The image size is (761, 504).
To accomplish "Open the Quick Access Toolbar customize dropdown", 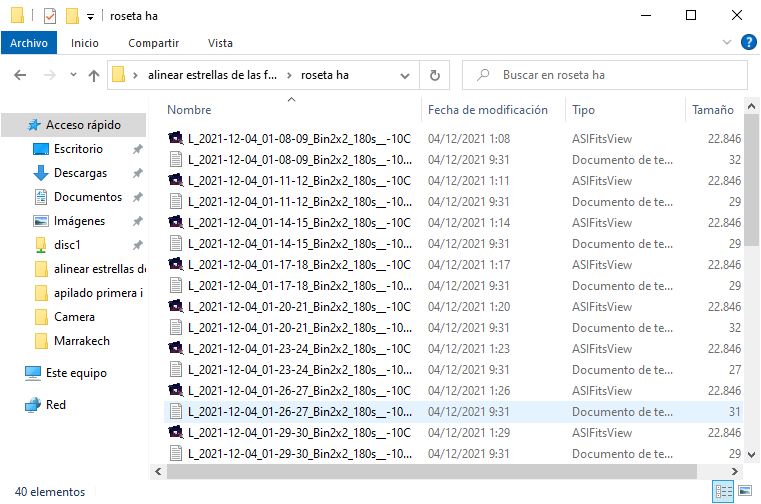I will coord(90,17).
